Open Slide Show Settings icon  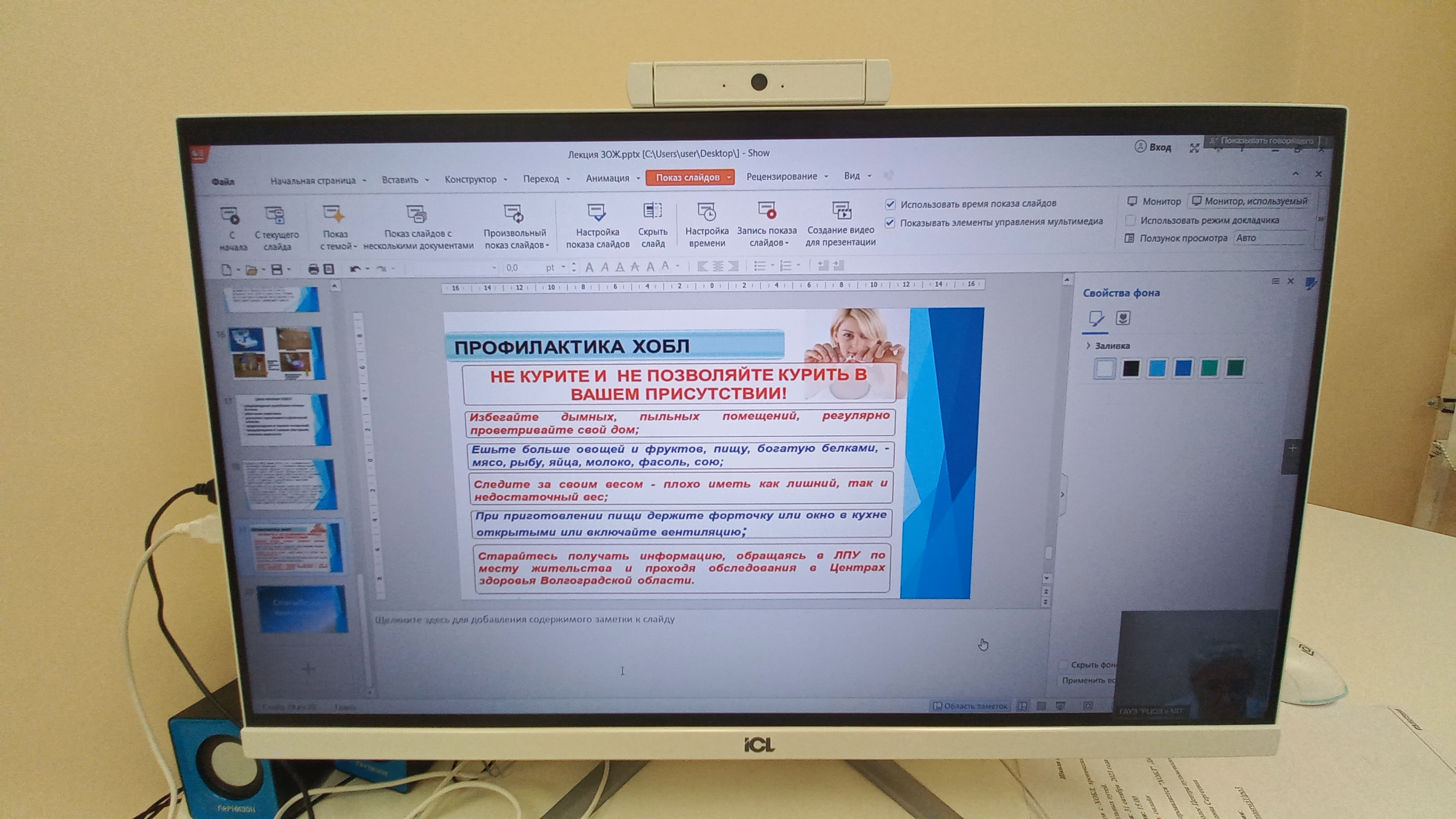click(597, 212)
